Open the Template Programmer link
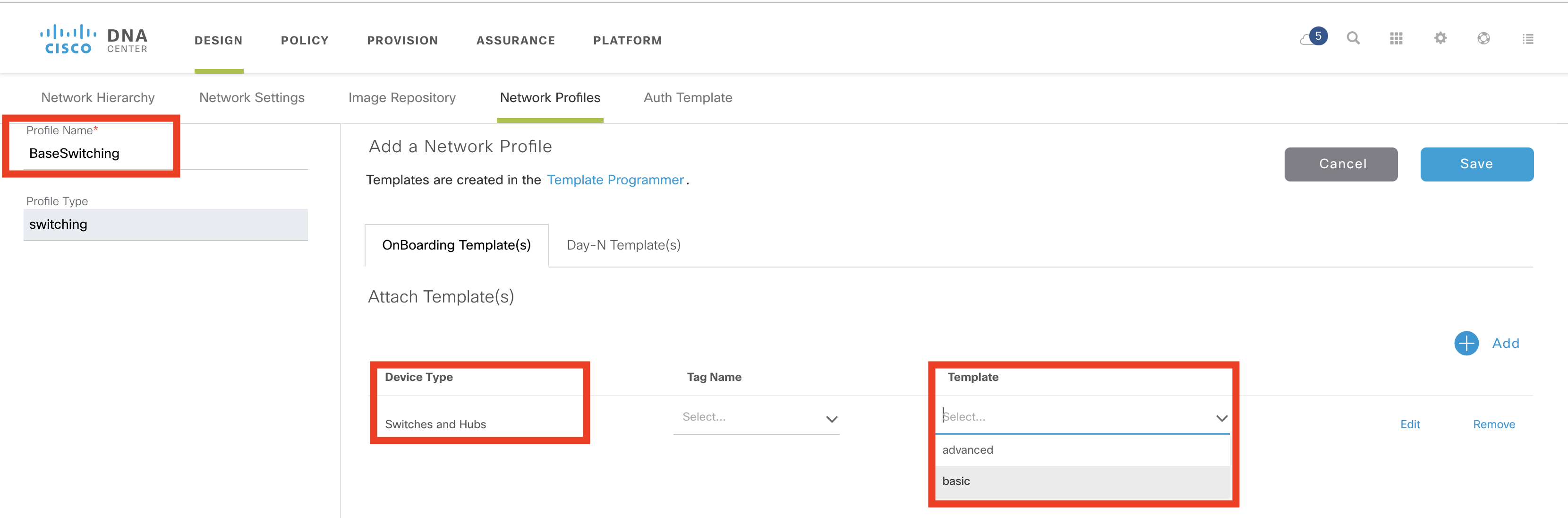Screen dimensions: 1568x518 [615, 180]
